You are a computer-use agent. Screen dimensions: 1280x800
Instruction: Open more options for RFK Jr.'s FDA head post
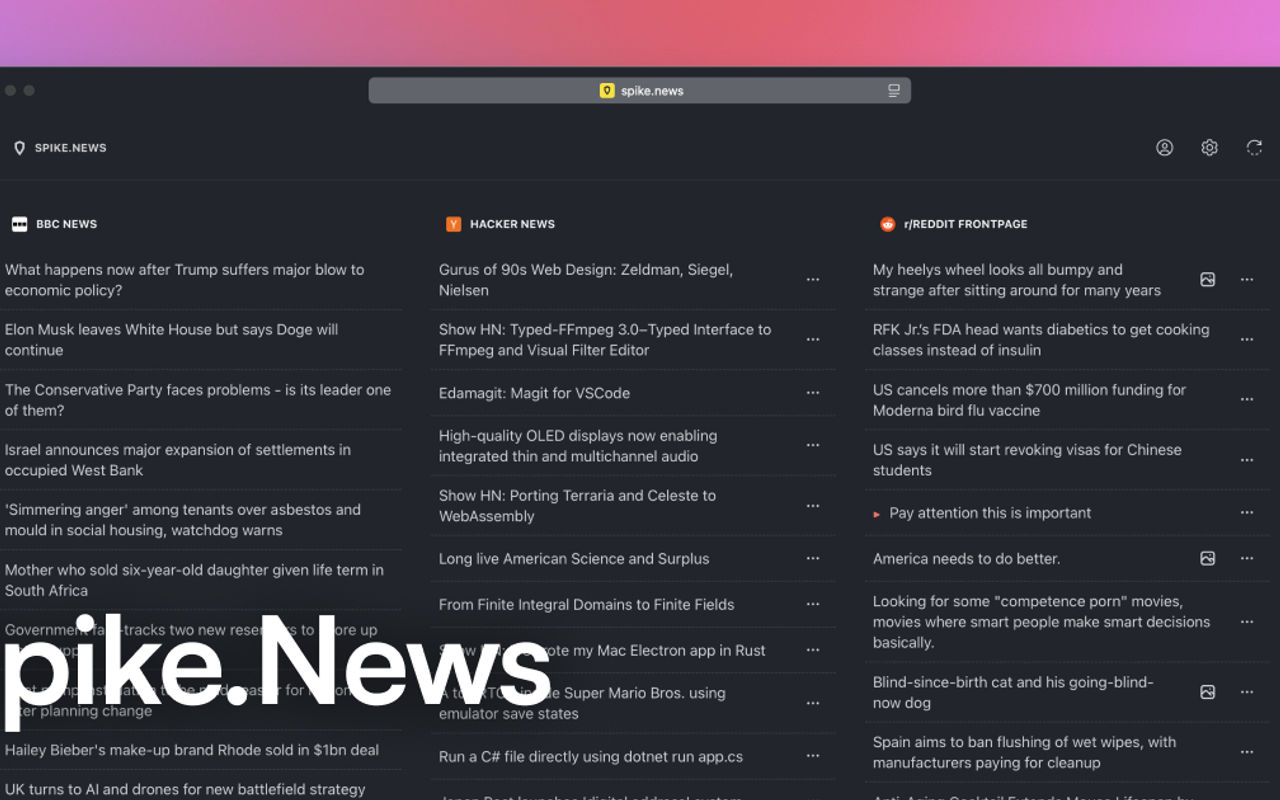(x=1247, y=340)
